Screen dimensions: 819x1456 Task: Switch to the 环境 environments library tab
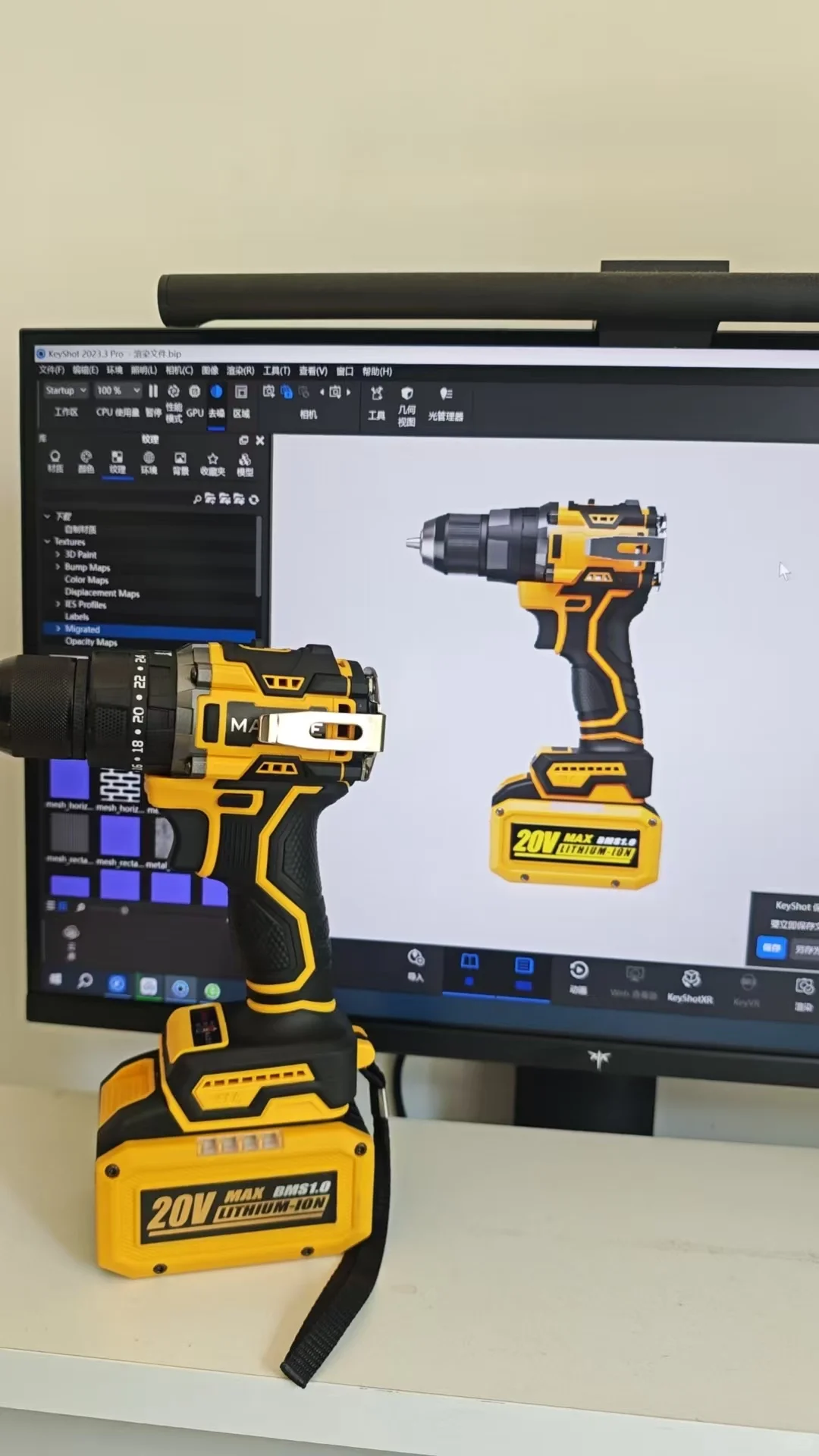coord(149,463)
